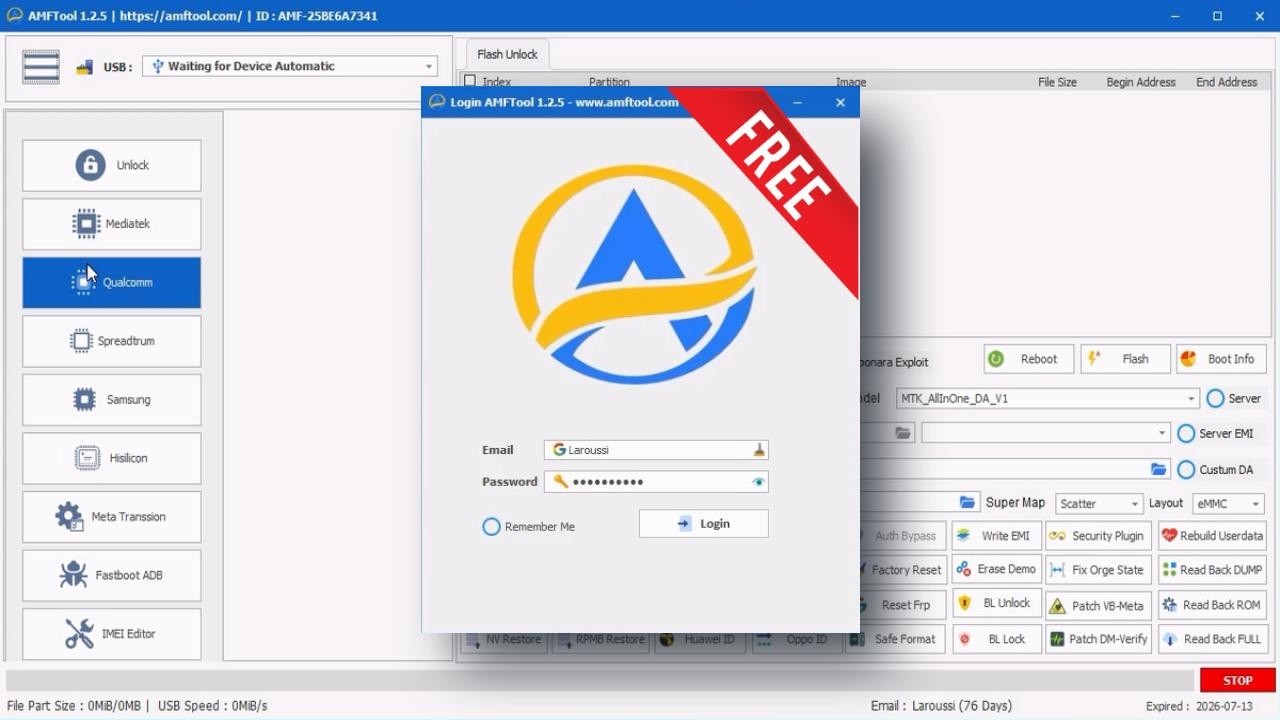The width and height of the screenshot is (1280, 720).
Task: Click the folder icon beside Super Map
Action: (x=967, y=503)
